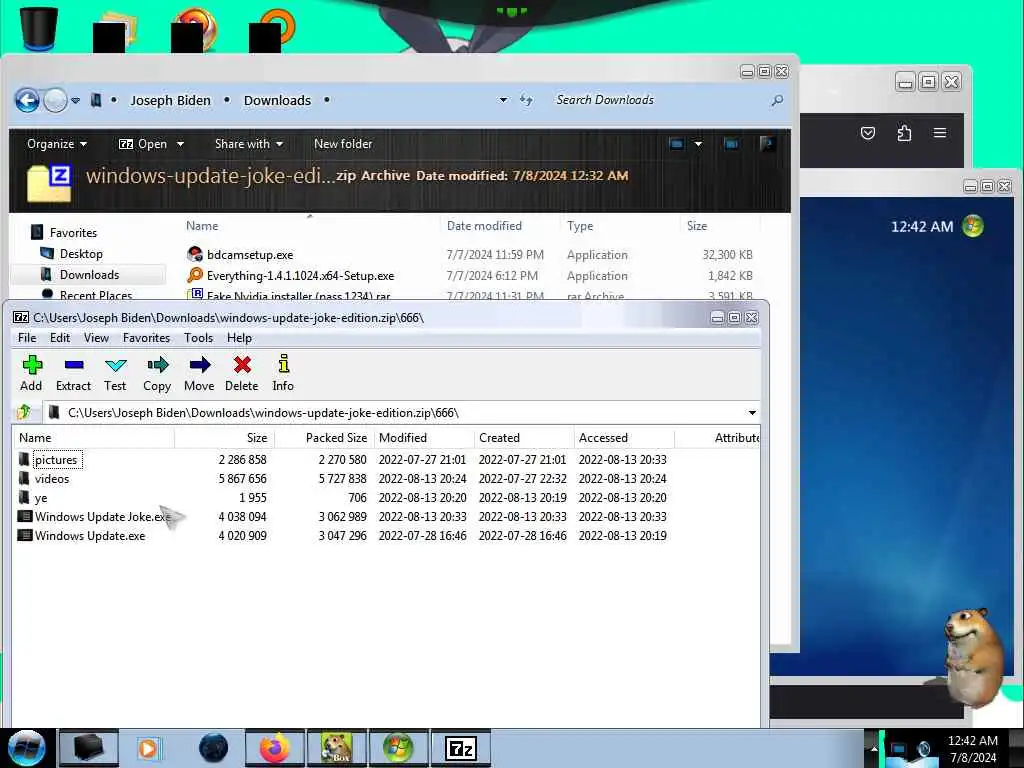The width and height of the screenshot is (1024, 768).
Task: Expand Explorer address bar history dropdown
Action: pos(503,100)
